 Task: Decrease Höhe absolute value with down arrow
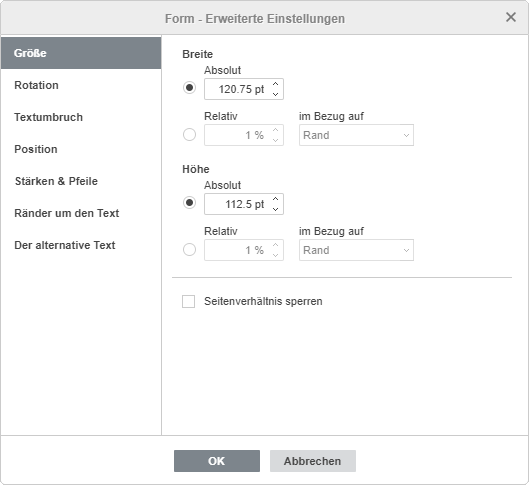pos(275,209)
